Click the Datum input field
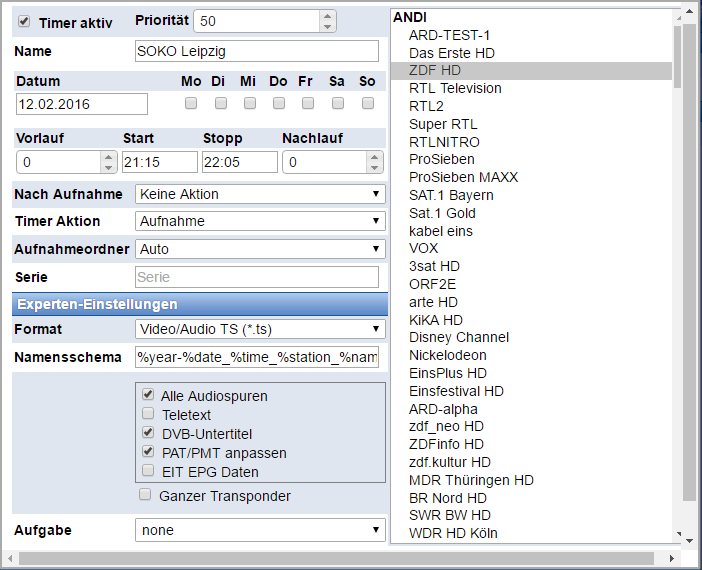 pyautogui.click(x=81, y=104)
